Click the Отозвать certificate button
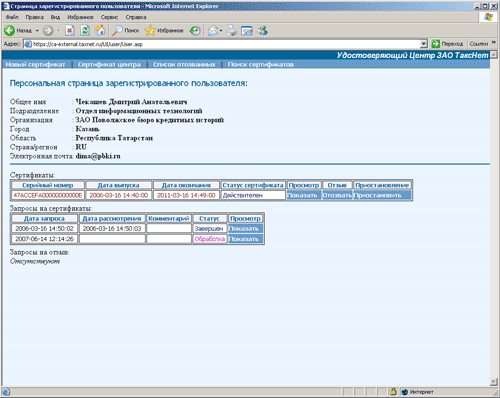The height and width of the screenshot is (398, 500). pyautogui.click(x=337, y=195)
